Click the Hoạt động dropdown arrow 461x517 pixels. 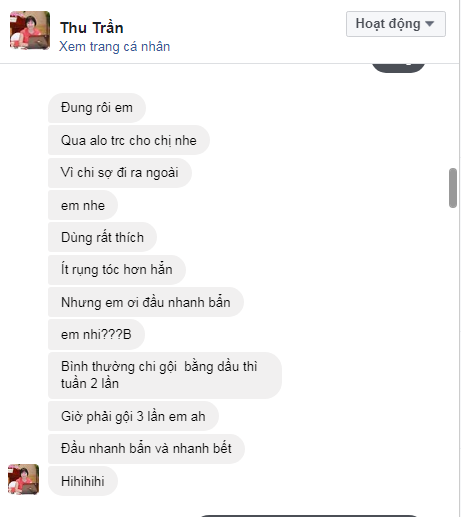pos(430,24)
